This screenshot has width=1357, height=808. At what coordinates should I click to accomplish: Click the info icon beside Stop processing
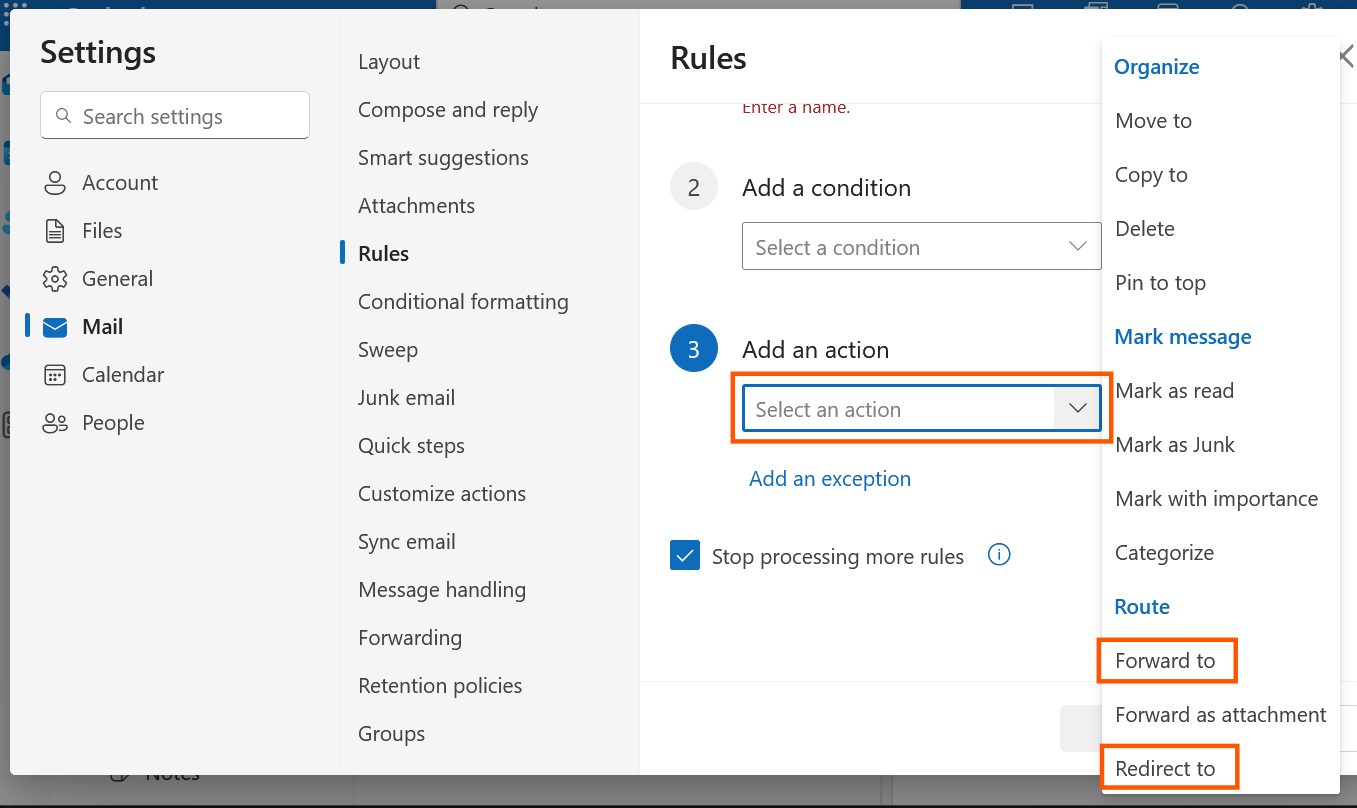[x=999, y=554]
